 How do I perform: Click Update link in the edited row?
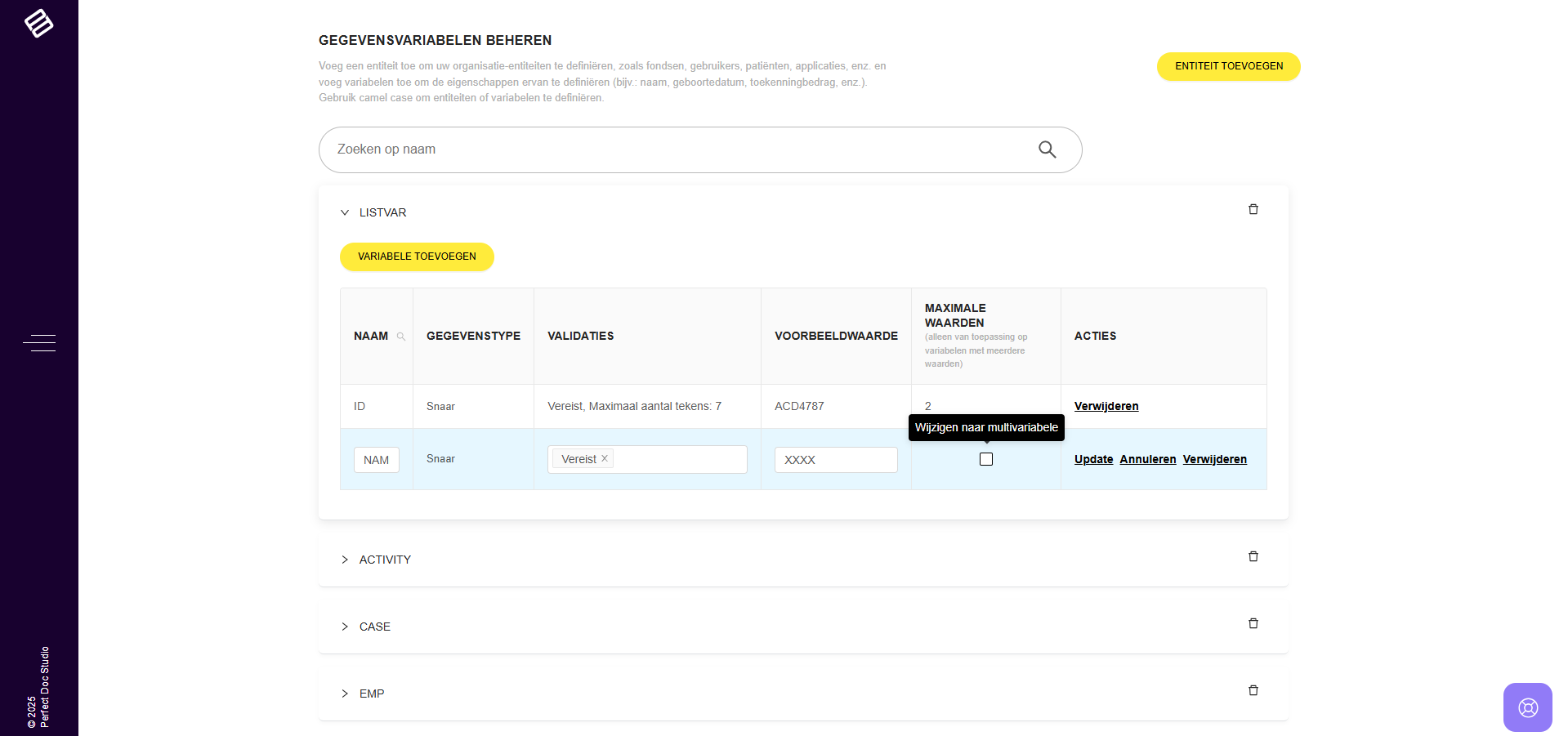[1093, 460]
